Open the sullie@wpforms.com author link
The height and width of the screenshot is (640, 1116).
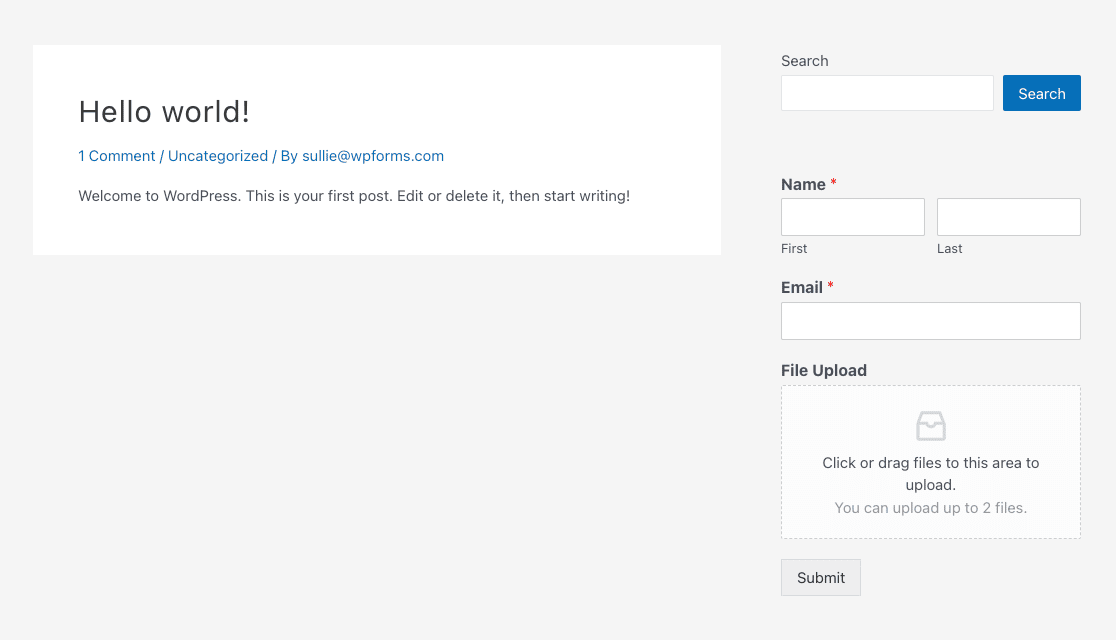coord(373,156)
